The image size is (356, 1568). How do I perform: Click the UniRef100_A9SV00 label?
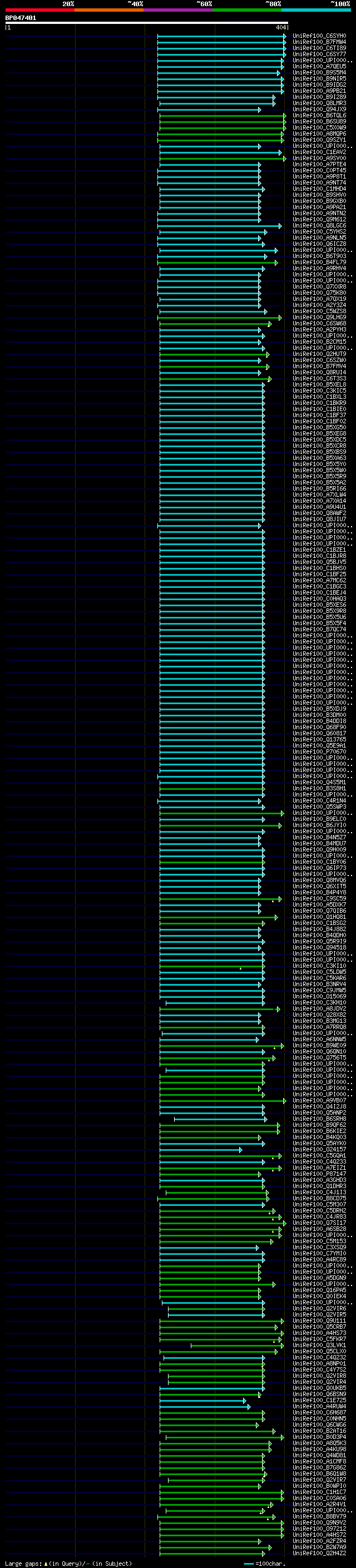click(319, 159)
